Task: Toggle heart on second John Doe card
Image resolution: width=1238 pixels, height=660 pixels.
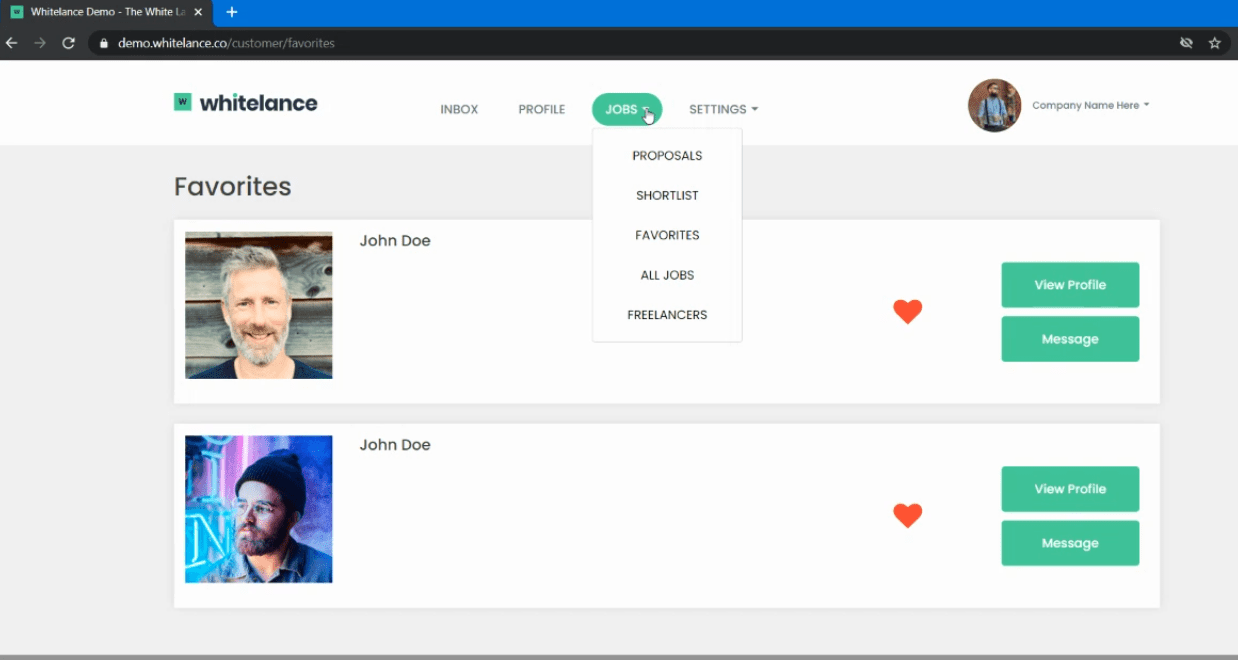Action: [x=907, y=516]
